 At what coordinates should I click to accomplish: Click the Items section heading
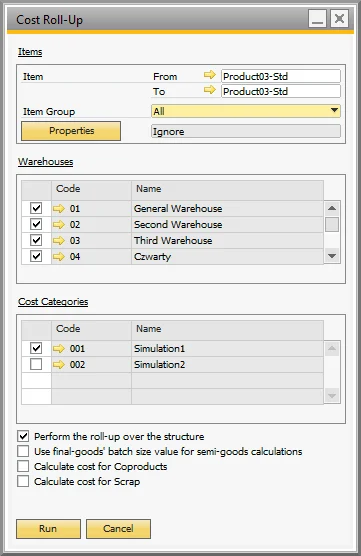click(30, 52)
